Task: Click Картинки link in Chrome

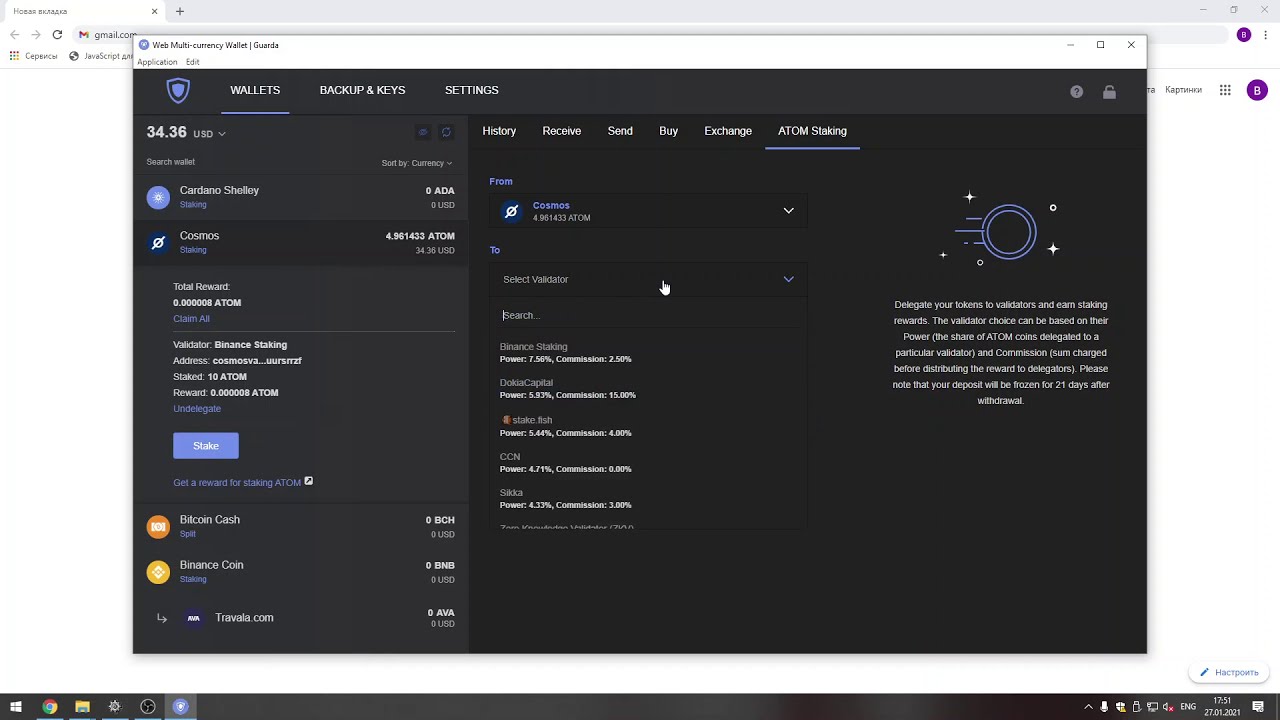Action: click(1183, 90)
